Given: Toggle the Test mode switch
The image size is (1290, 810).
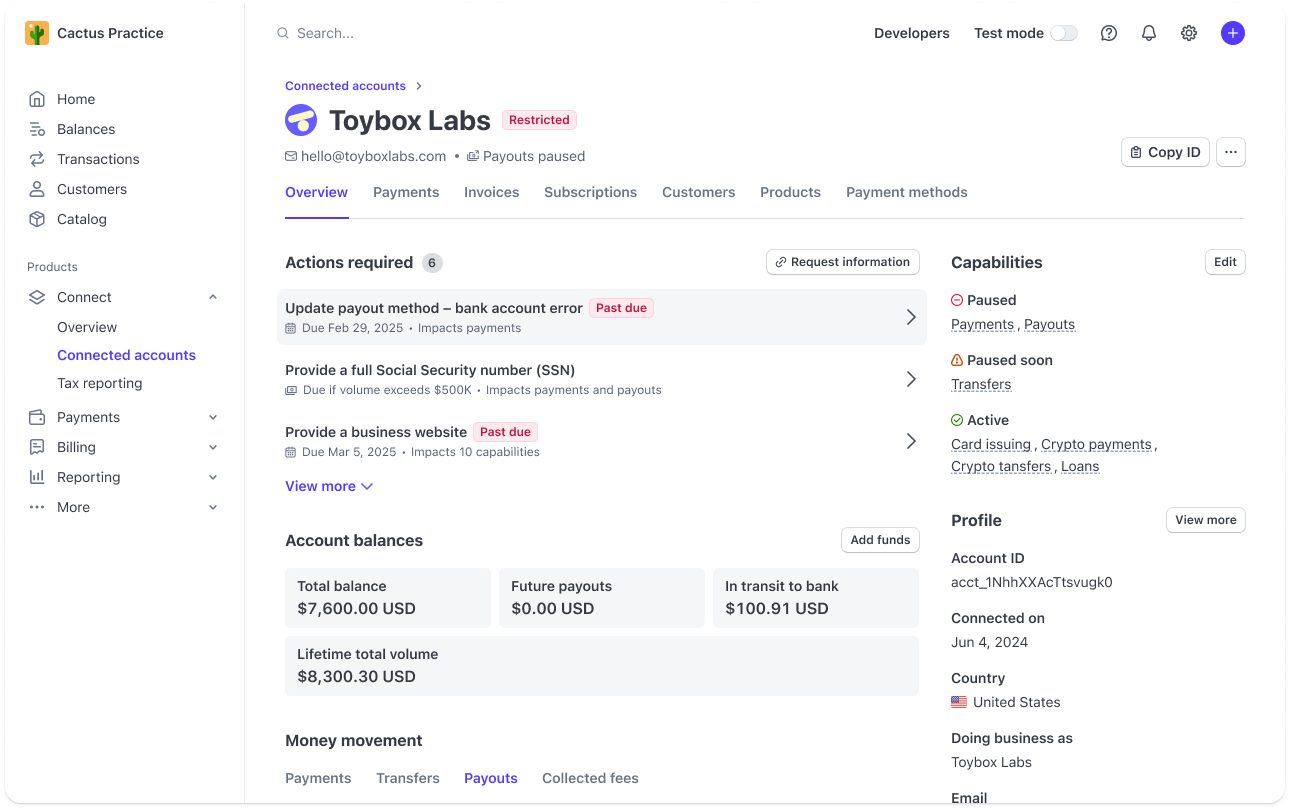Looking at the screenshot, I should [1064, 33].
